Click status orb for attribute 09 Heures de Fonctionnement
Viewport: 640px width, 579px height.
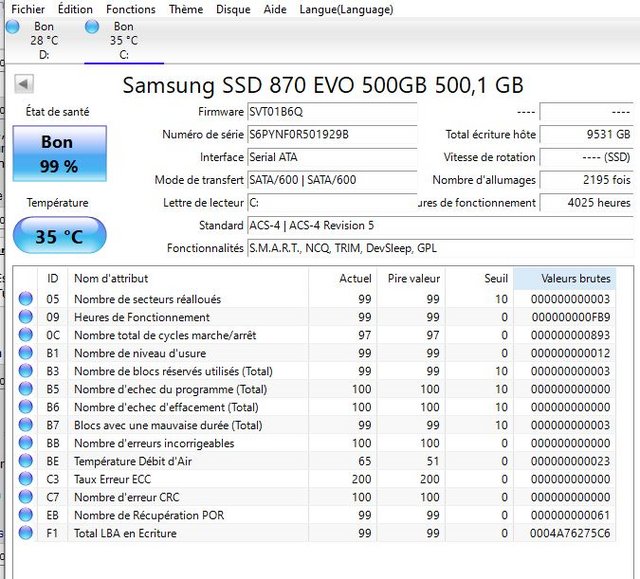click(25, 317)
